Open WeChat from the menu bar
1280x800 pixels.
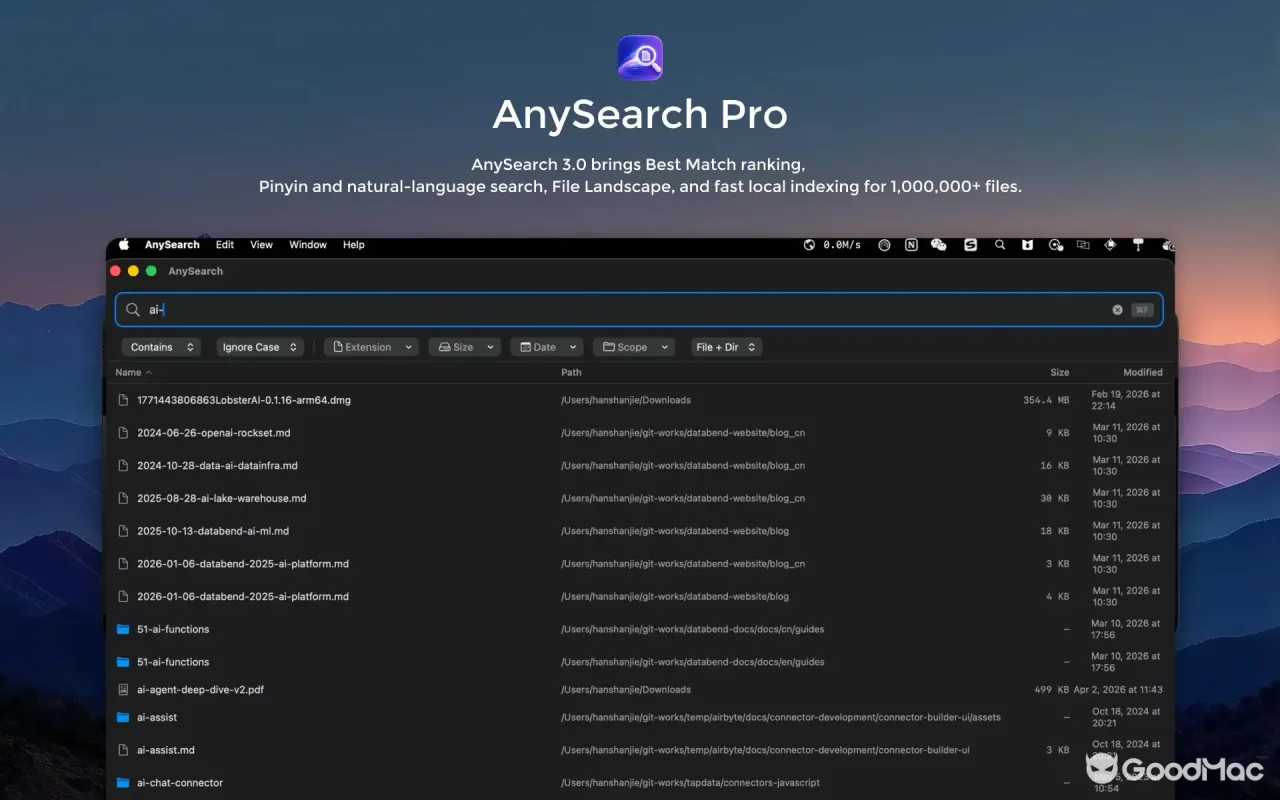tap(938, 245)
